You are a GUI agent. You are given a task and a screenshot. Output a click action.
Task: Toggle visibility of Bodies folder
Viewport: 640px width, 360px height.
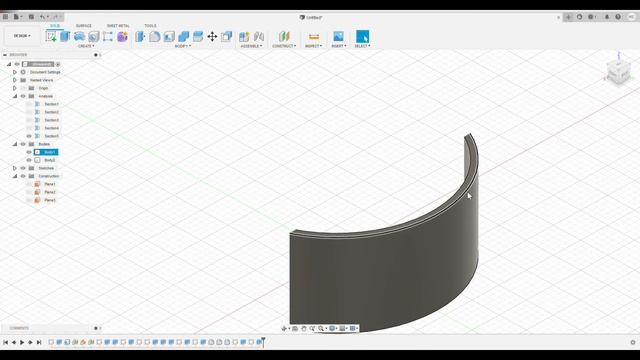[23, 144]
